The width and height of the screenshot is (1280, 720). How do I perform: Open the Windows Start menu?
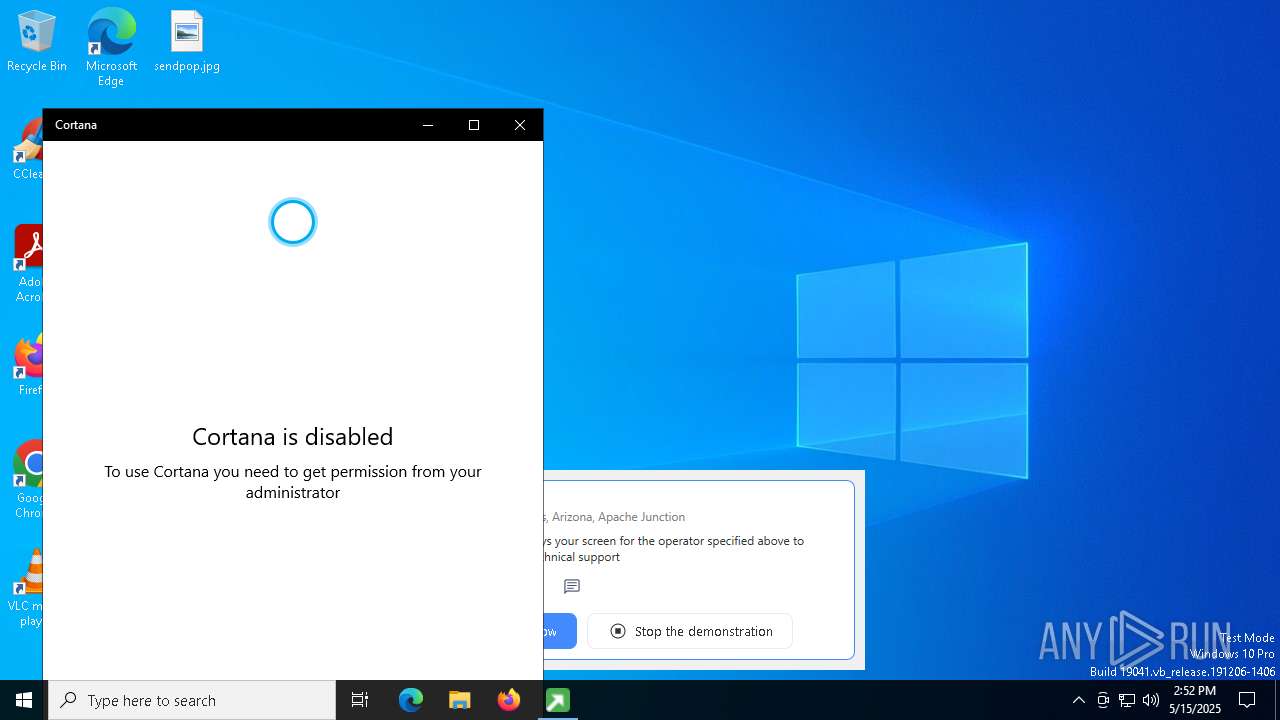coord(24,700)
